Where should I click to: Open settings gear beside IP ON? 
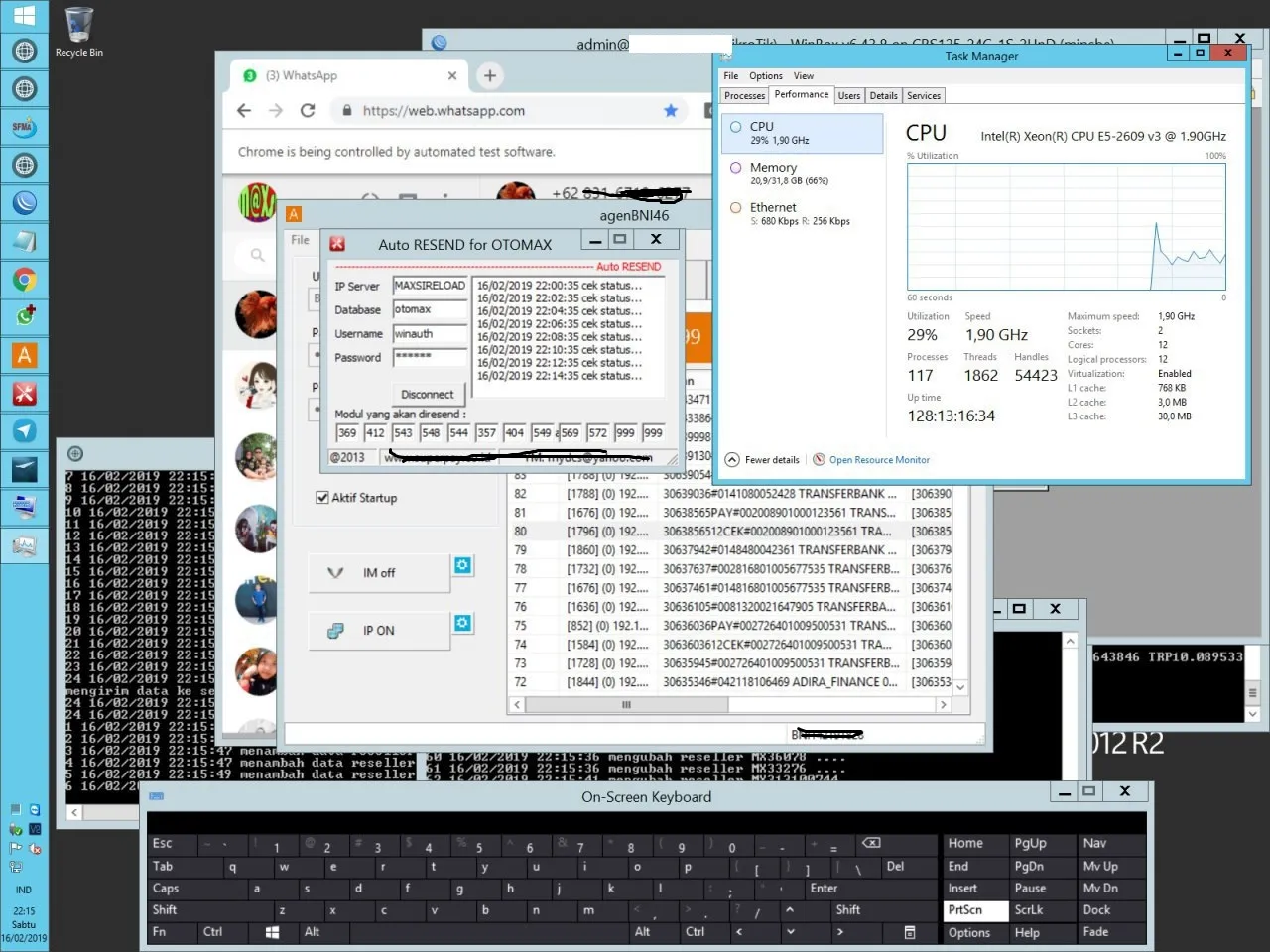[x=462, y=623]
